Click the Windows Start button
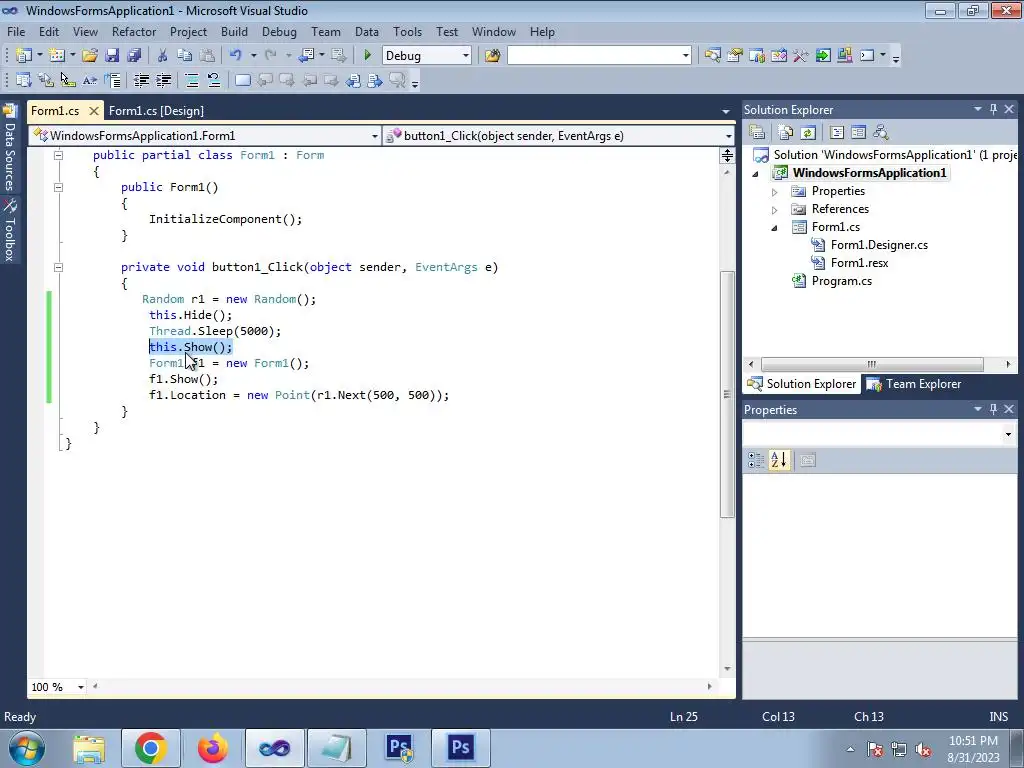 click(27, 748)
